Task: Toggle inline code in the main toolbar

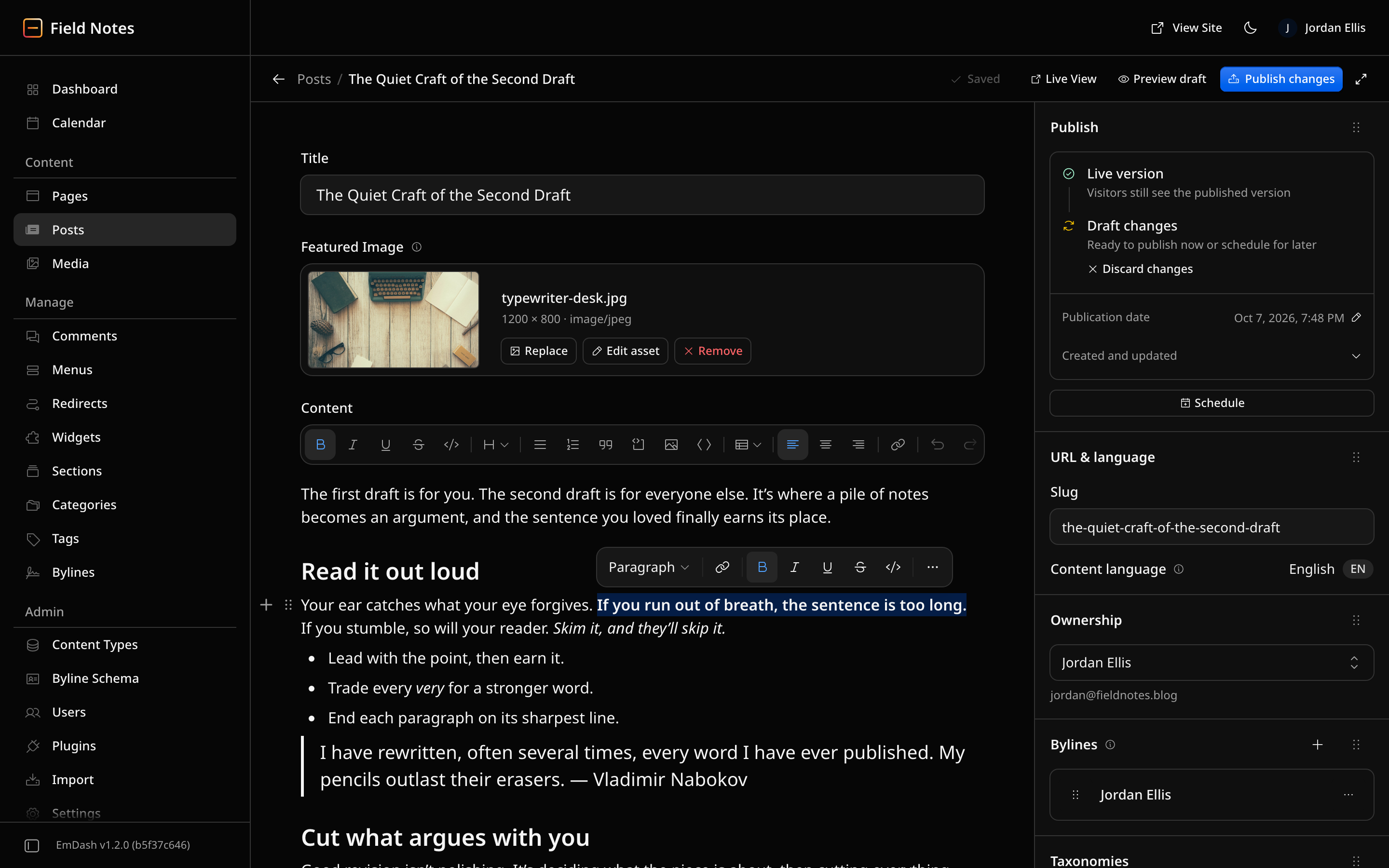Action: tap(452, 444)
